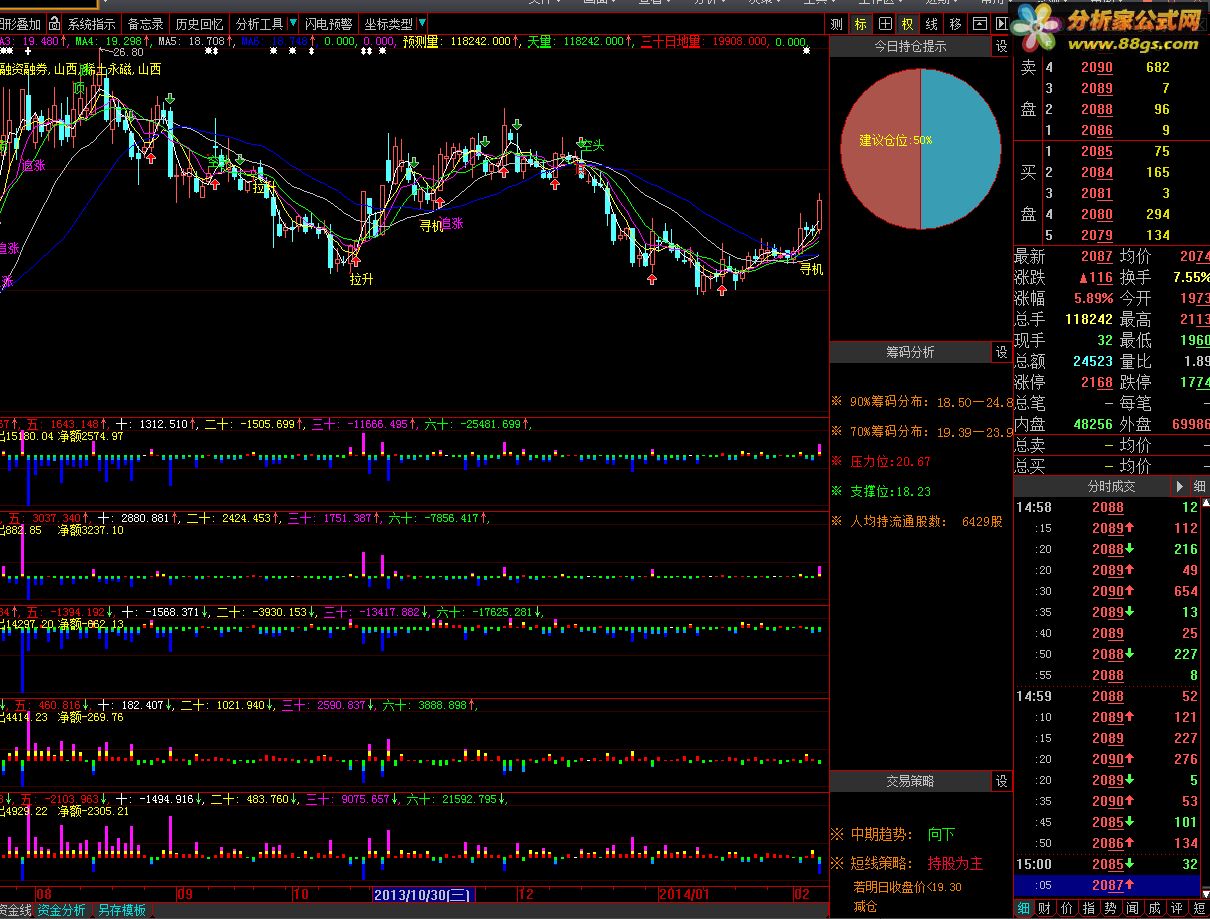
Task: Click the 筹码分析 panel header
Action: pos(910,352)
